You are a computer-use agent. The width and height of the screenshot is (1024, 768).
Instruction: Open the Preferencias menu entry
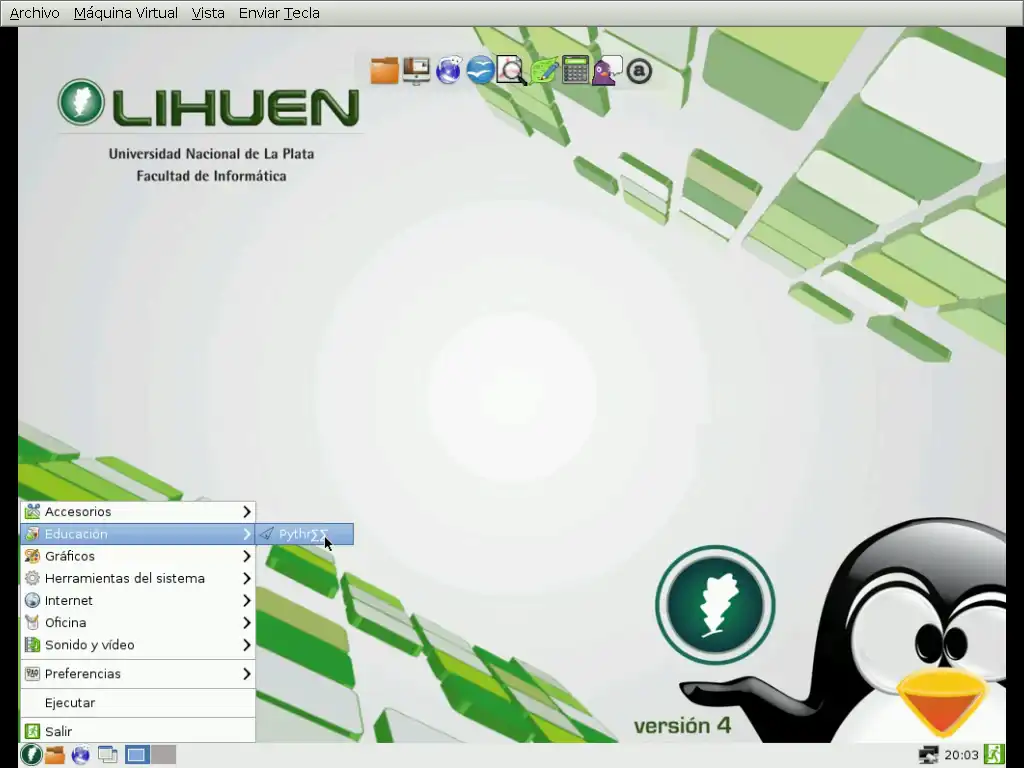pyautogui.click(x=138, y=673)
